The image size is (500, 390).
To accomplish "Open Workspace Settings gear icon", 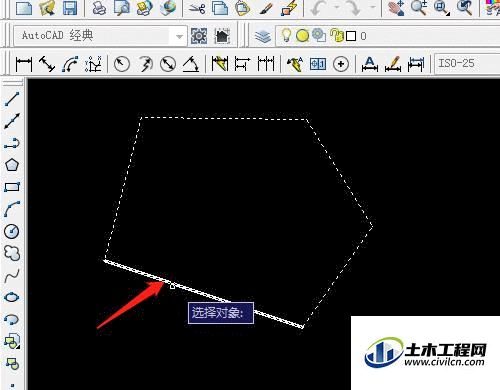I will pyautogui.click(x=199, y=36).
